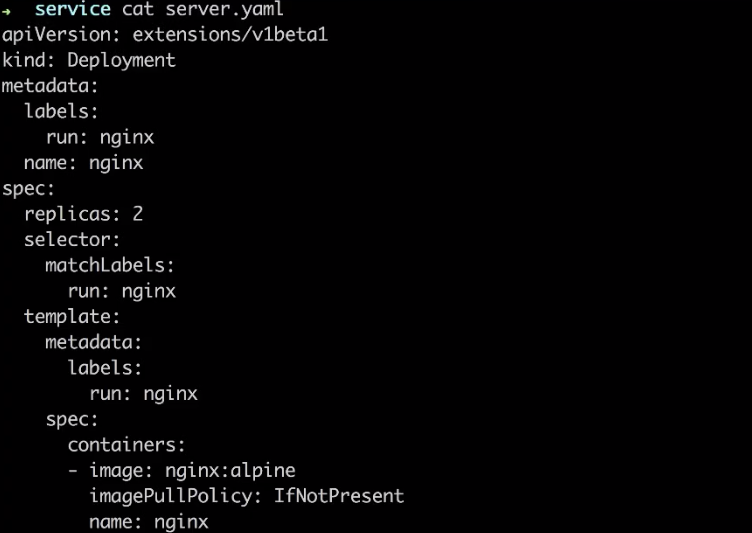Click the 'service' directory name in prompt
The image size is (752, 533).
(72, 10)
